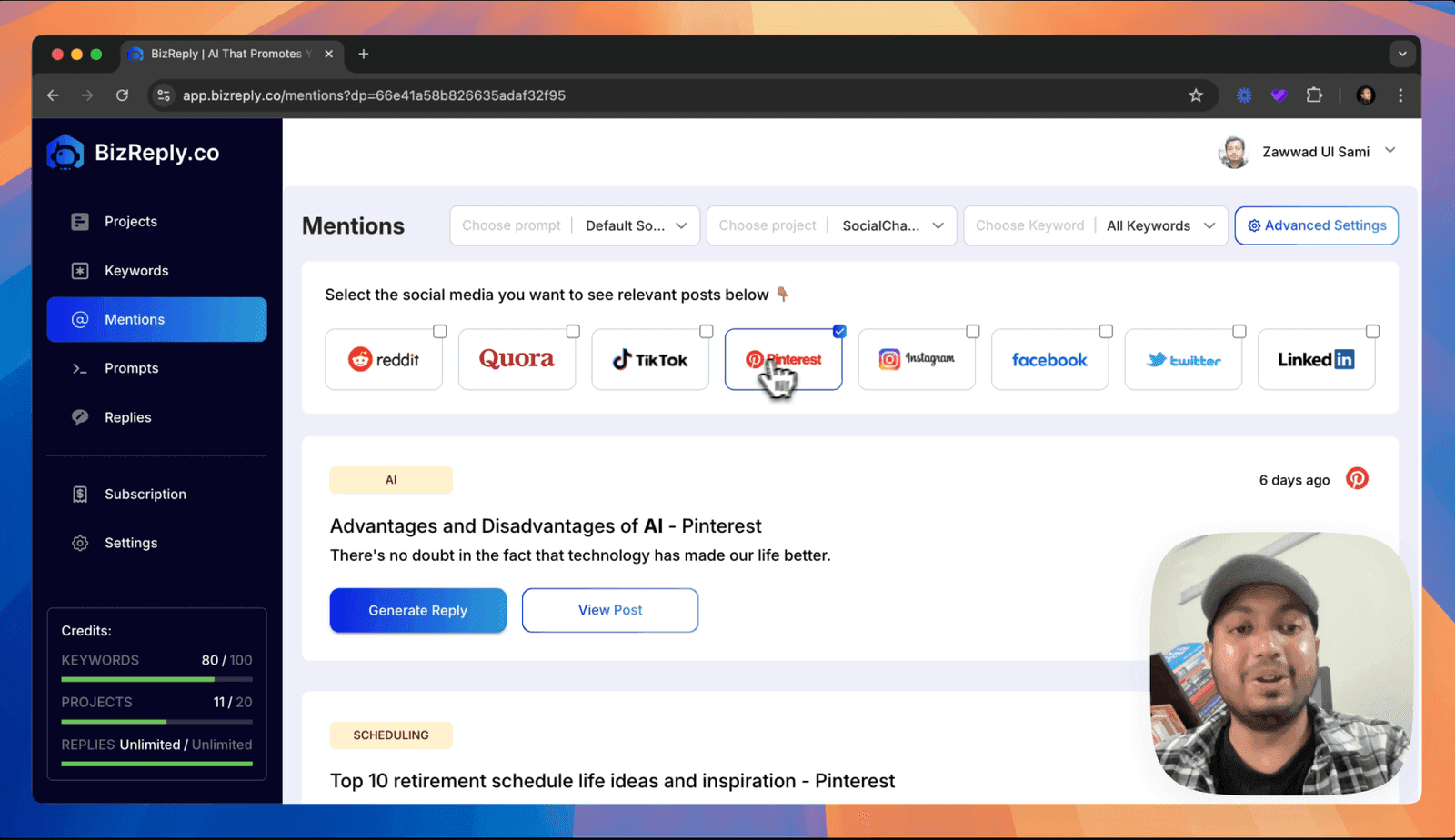Open the Chrome profile avatar
This screenshot has height=840, width=1455.
click(x=1366, y=95)
